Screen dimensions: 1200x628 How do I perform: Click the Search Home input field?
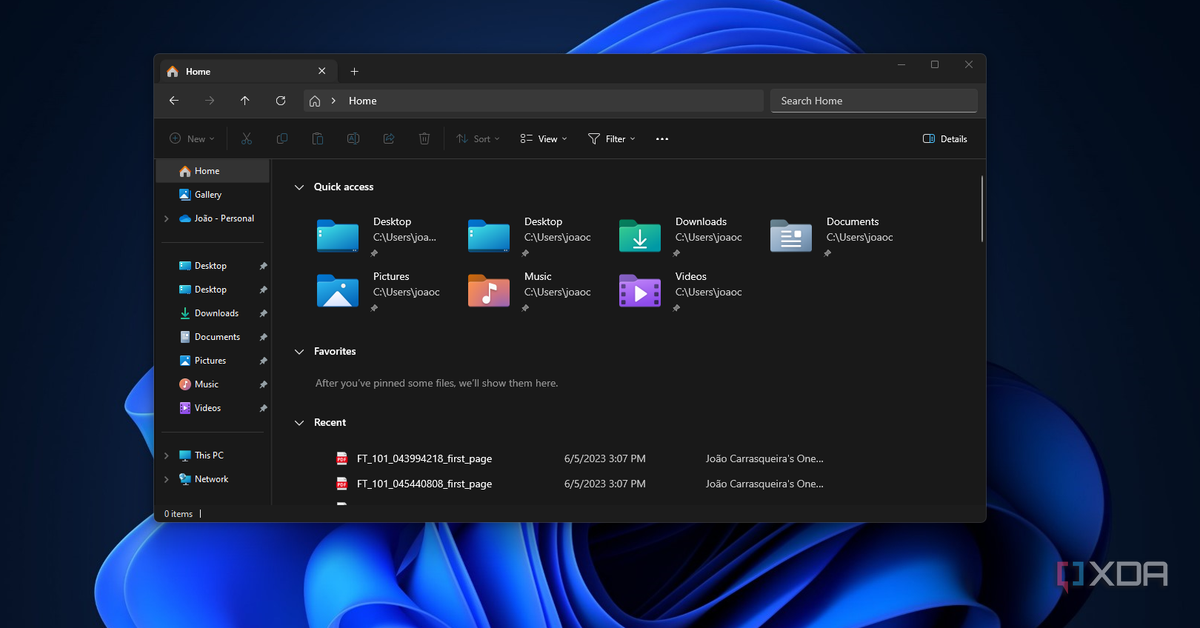pyautogui.click(x=873, y=101)
